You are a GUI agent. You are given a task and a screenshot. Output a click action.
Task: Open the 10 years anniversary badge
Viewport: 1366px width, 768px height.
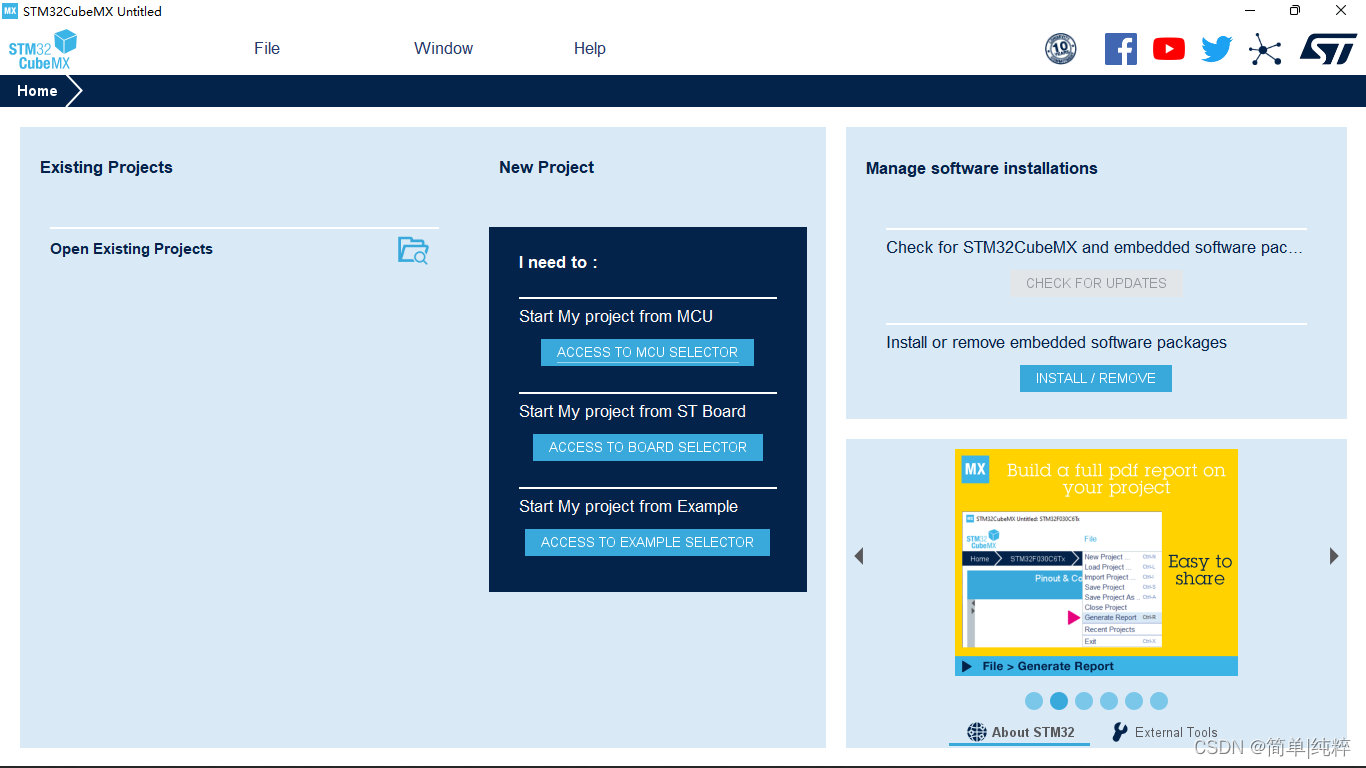point(1061,48)
